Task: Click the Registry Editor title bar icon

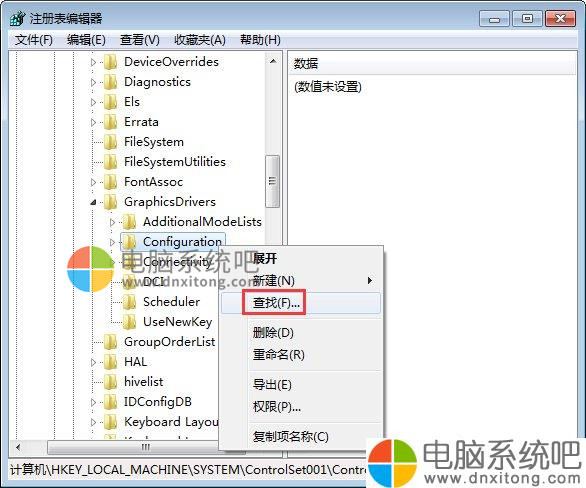Action: pos(18,18)
